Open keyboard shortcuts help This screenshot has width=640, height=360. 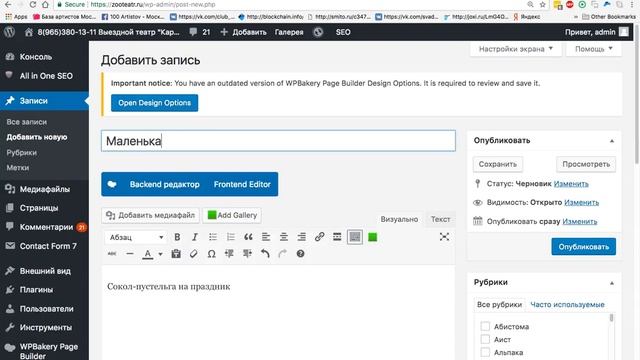[300, 254]
